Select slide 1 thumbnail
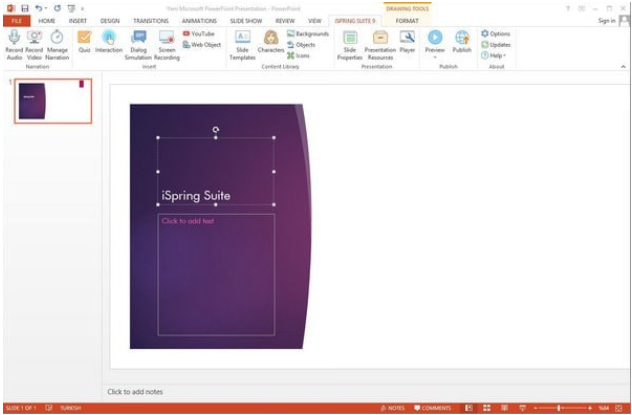This screenshot has width=632, height=415. [53, 100]
